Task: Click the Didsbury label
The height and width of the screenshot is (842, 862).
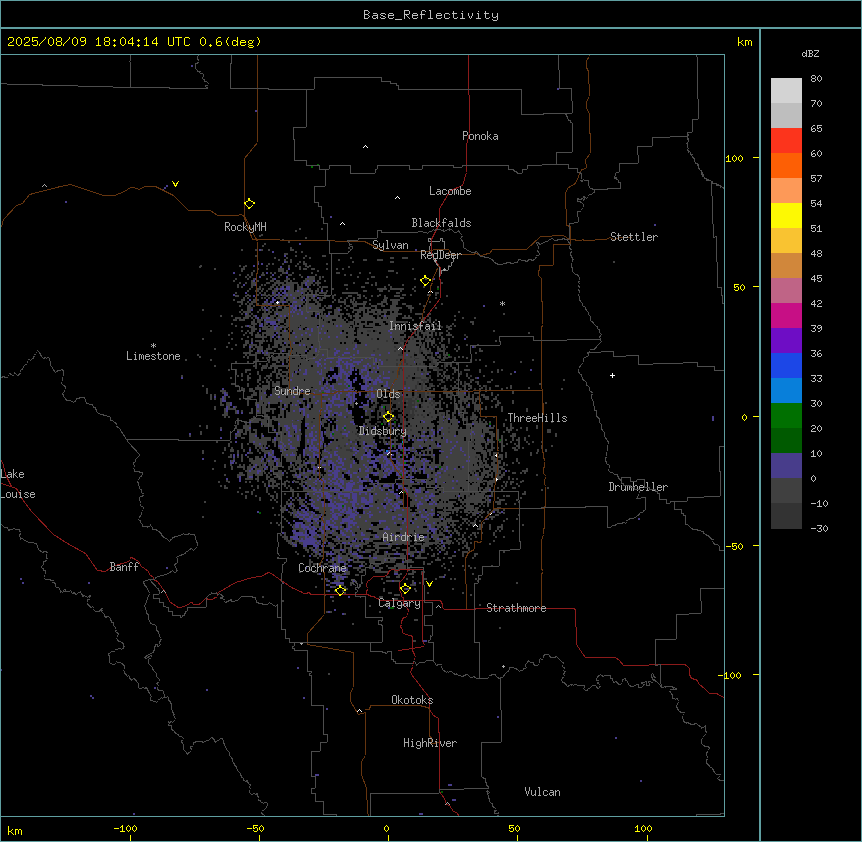Action: (382, 431)
